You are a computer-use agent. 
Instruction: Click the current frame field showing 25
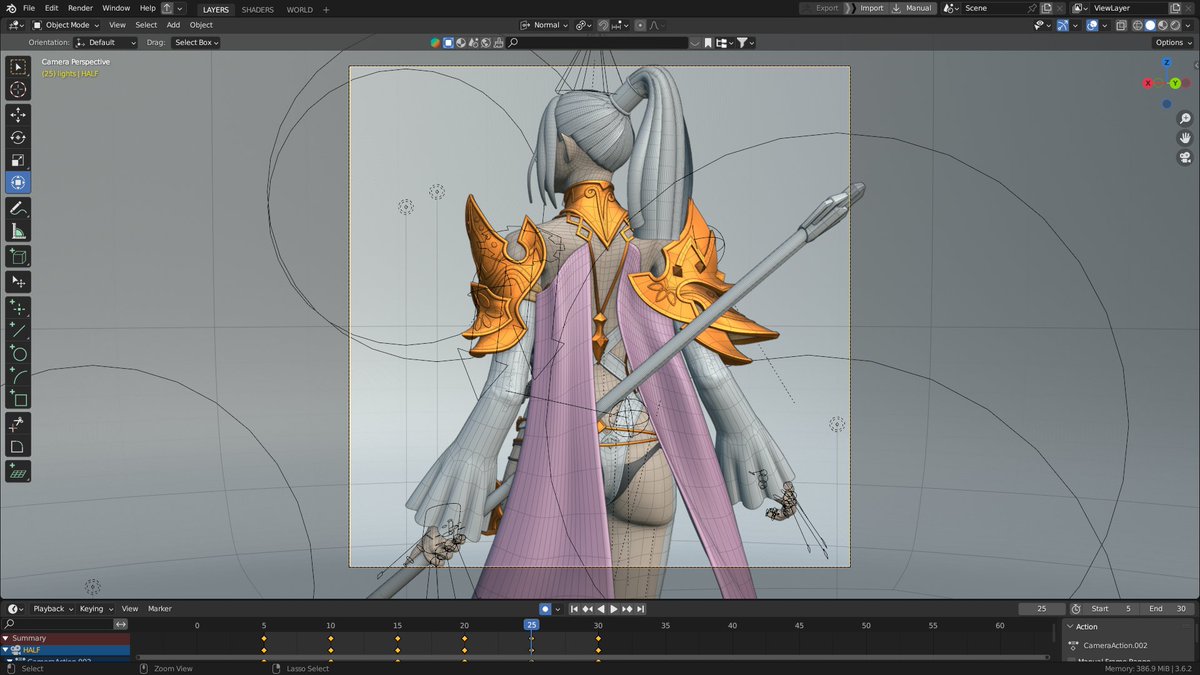point(1042,608)
